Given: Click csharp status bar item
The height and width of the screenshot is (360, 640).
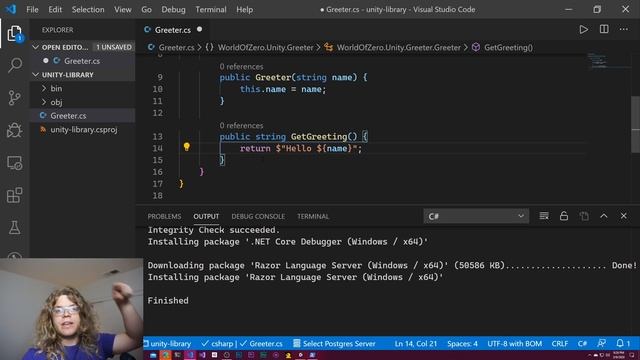Looking at the screenshot, I should [218, 344].
